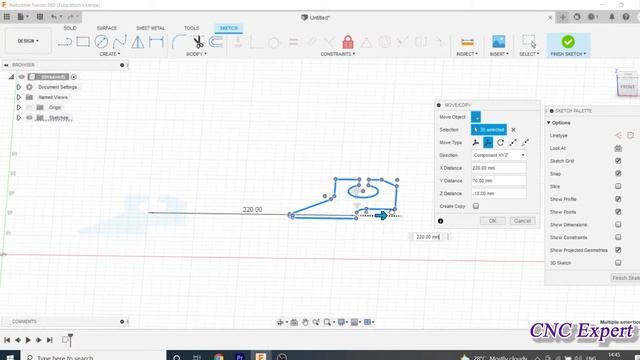This screenshot has height=360, width=640.
Task: Disable the Sketch Grid checkbox
Action: tap(618, 161)
